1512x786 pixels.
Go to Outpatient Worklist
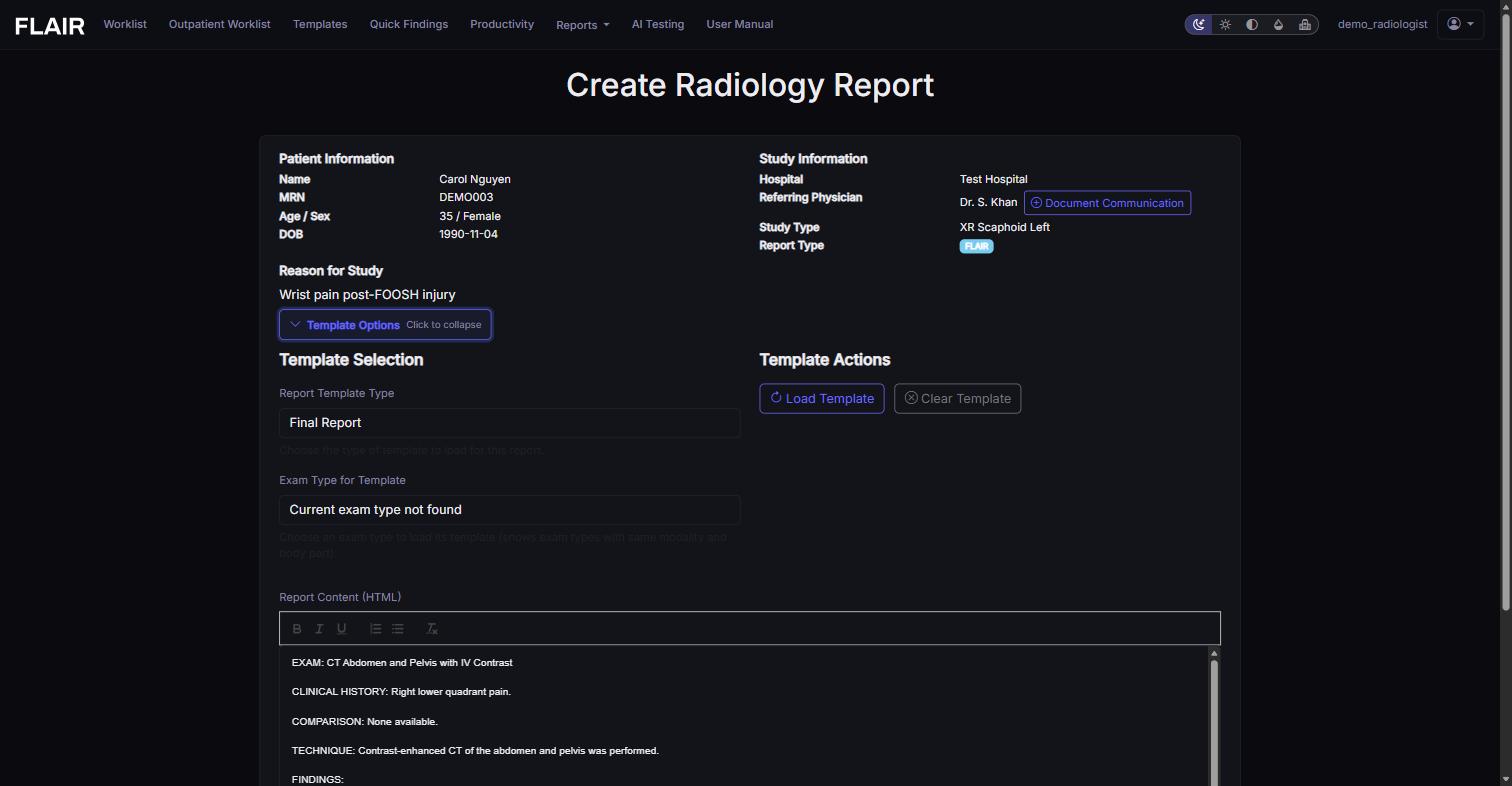click(220, 24)
